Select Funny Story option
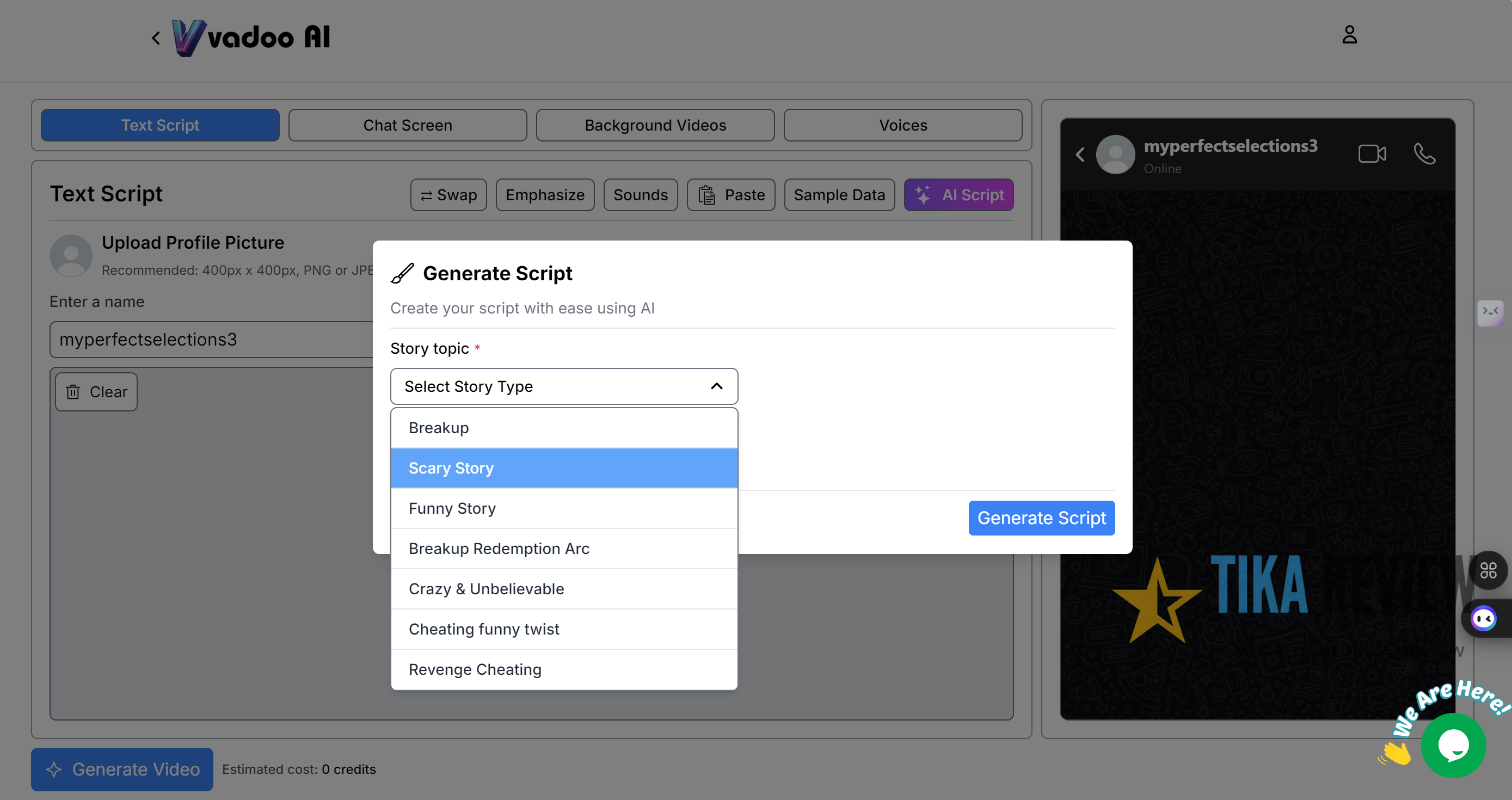 564,508
